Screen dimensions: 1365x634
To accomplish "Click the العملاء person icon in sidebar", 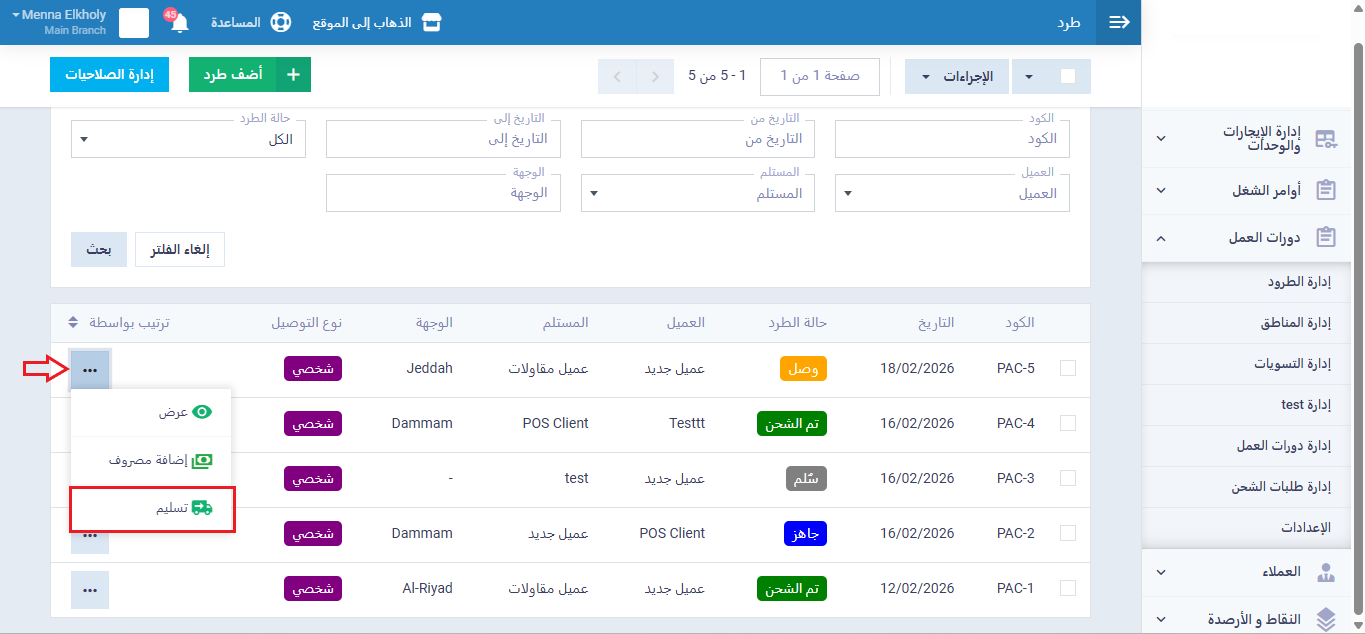I will [1326, 573].
